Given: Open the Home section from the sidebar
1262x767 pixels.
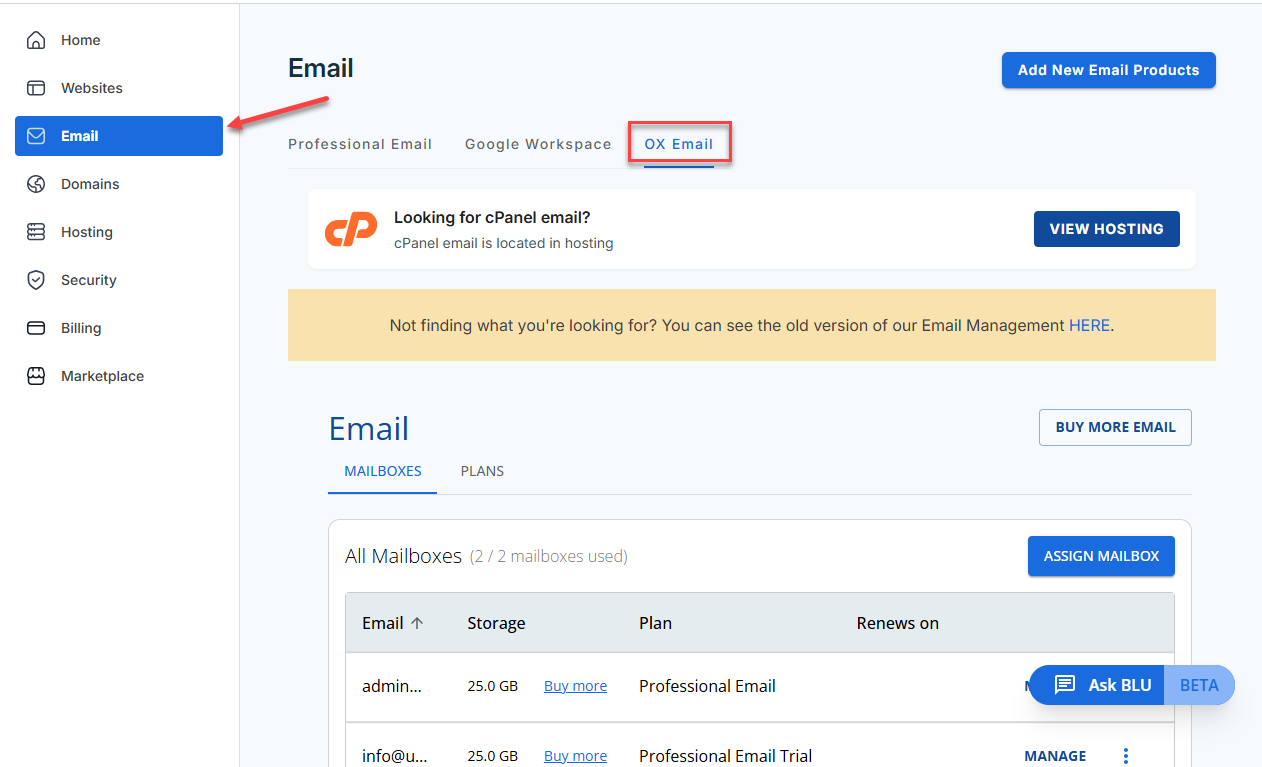Looking at the screenshot, I should coord(38,40).
